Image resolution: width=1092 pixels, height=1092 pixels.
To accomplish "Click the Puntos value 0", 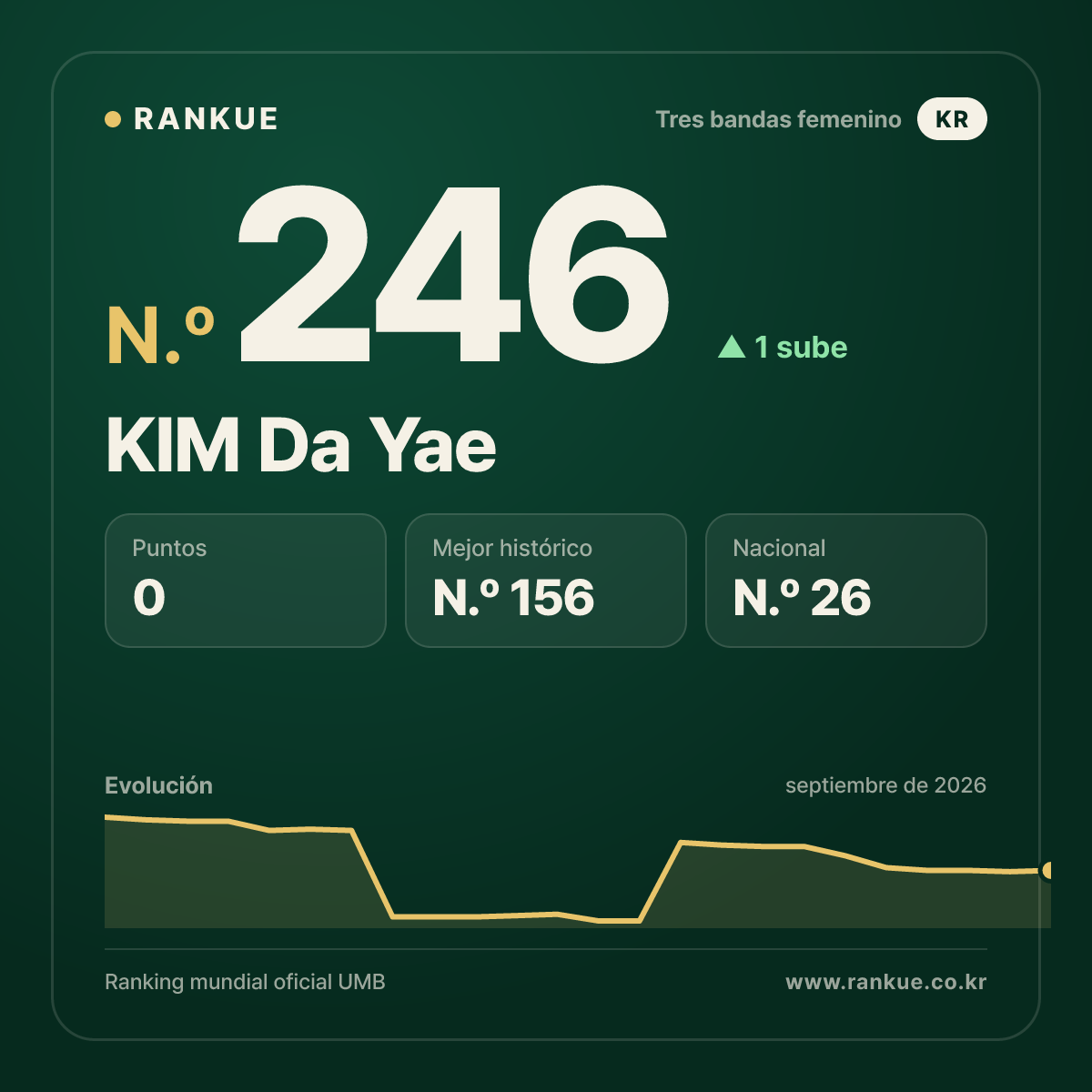I will point(149,598).
